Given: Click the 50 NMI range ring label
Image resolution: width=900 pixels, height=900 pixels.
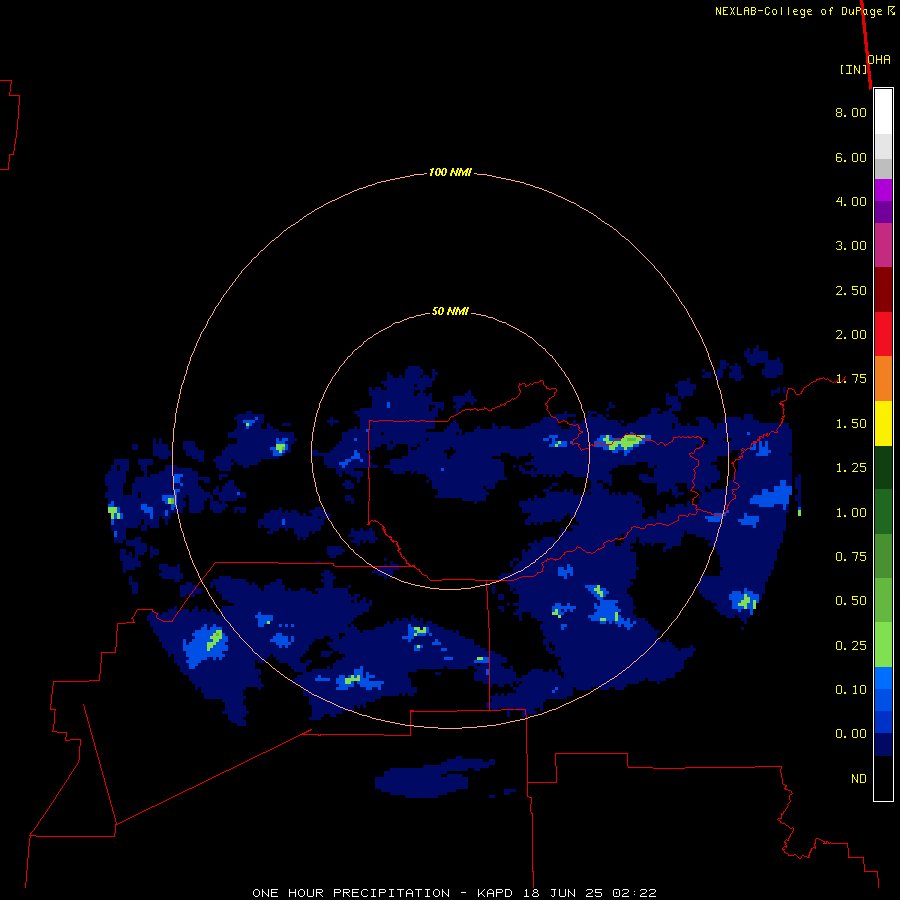Looking at the screenshot, I should 450,311.
